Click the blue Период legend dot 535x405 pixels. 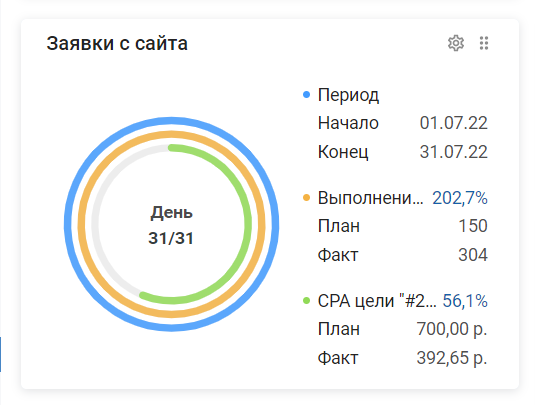306,95
